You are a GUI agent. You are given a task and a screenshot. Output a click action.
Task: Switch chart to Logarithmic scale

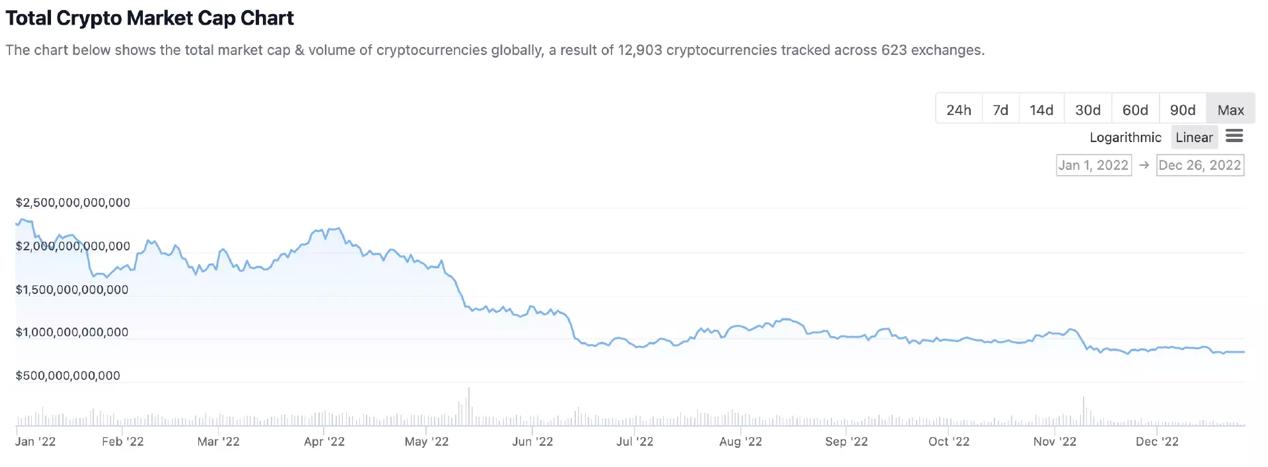(1125, 137)
